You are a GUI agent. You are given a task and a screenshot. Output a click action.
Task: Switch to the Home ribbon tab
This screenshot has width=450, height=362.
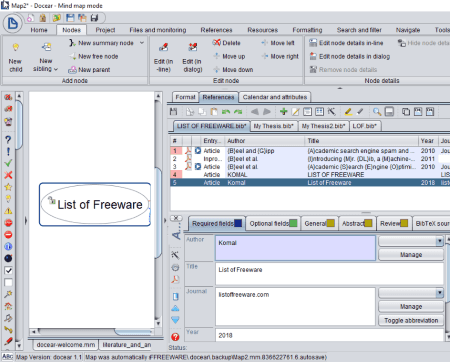pos(39,30)
